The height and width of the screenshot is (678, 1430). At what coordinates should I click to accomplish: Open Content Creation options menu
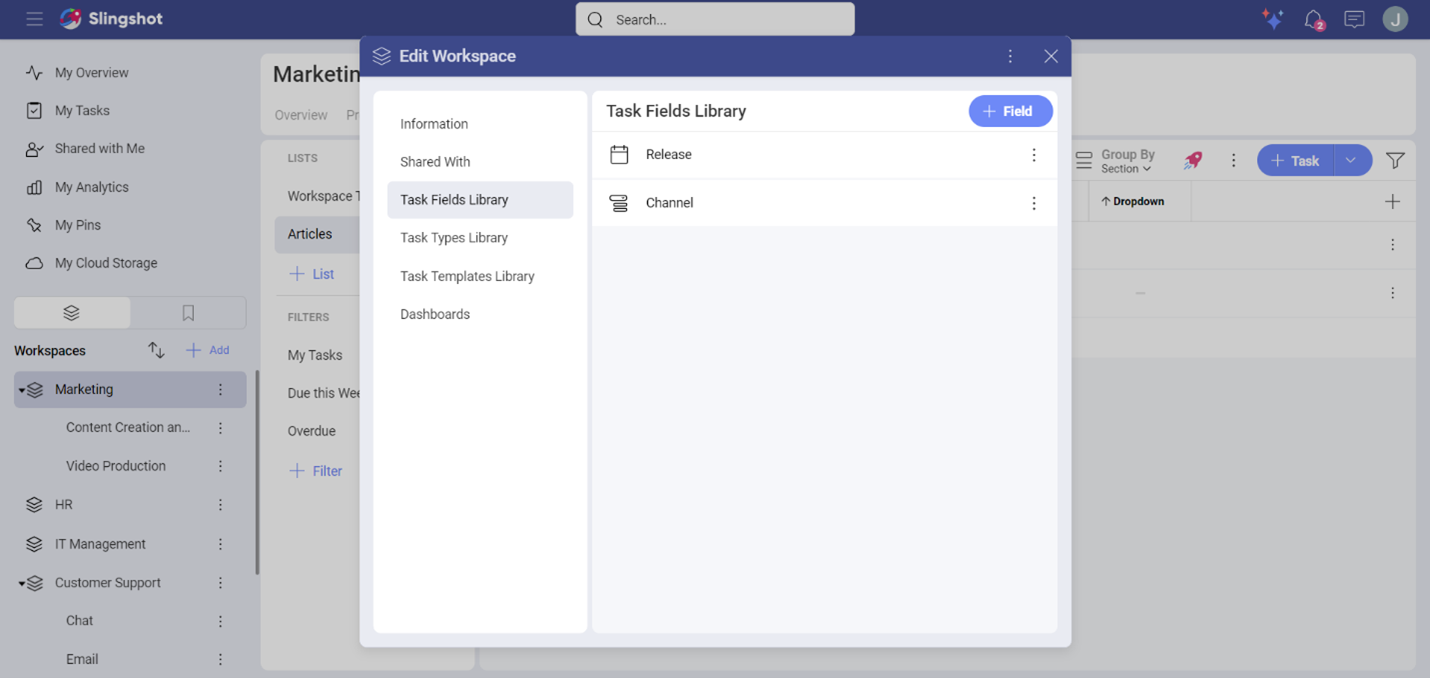(x=221, y=428)
